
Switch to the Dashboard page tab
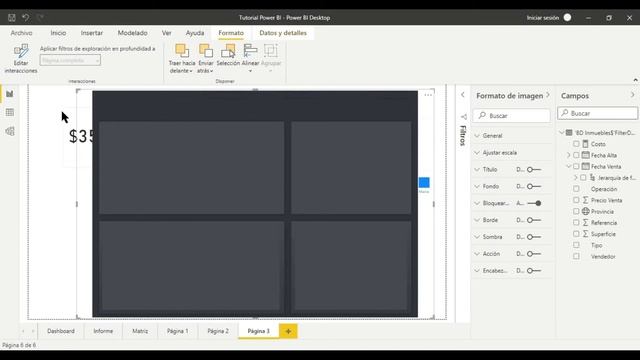[x=61, y=331]
